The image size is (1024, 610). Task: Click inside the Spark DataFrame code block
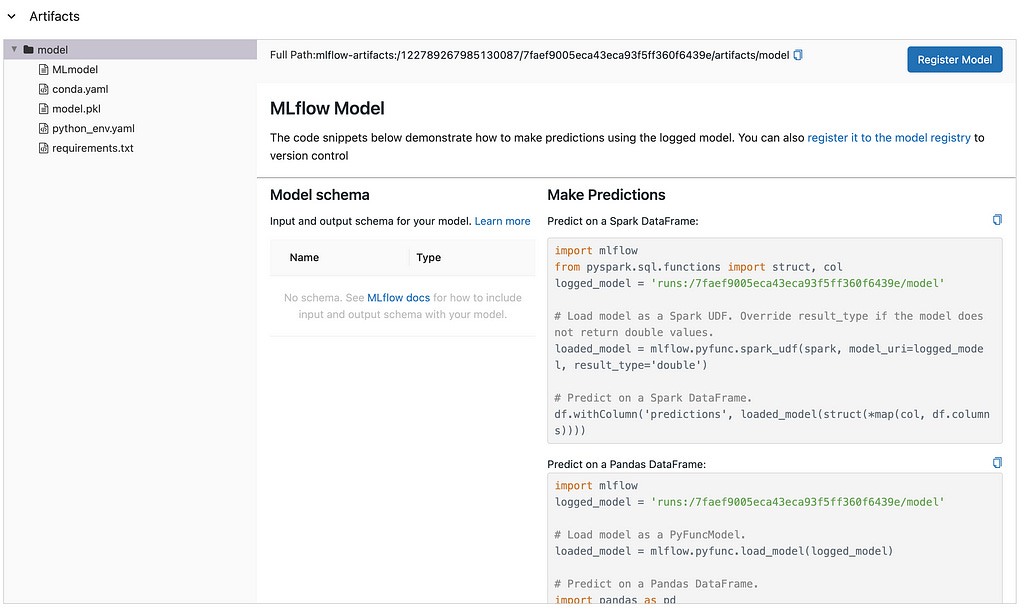[x=775, y=340]
